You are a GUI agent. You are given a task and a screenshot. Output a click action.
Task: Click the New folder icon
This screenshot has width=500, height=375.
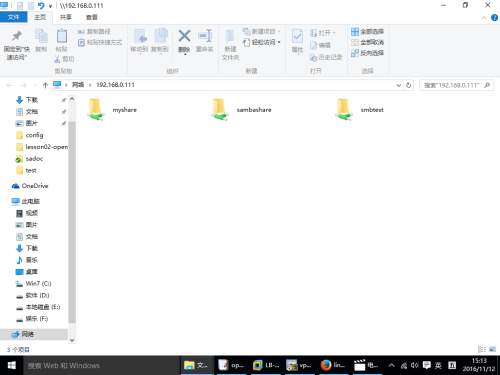tap(230, 37)
